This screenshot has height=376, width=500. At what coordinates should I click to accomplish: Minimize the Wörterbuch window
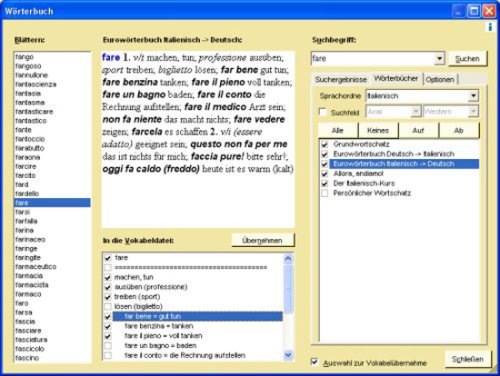pos(459,11)
